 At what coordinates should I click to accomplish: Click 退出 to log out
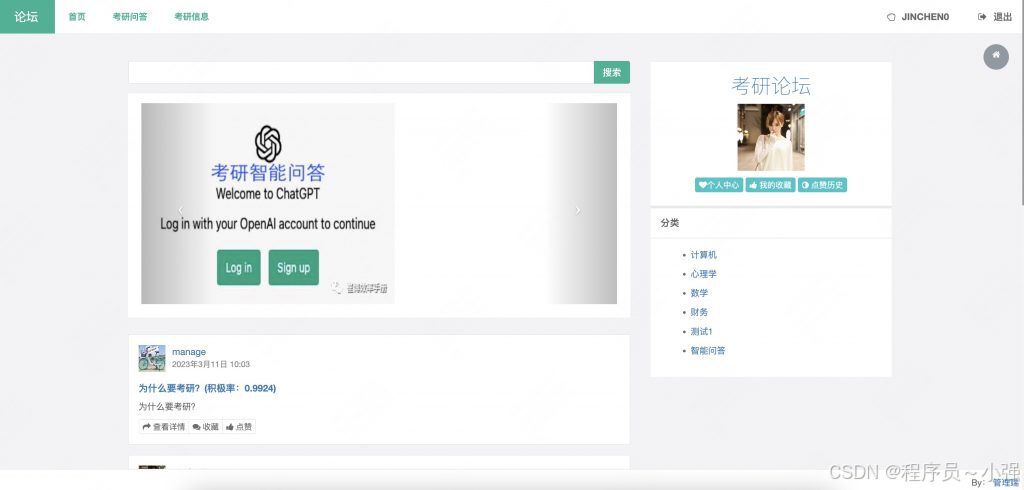click(995, 17)
